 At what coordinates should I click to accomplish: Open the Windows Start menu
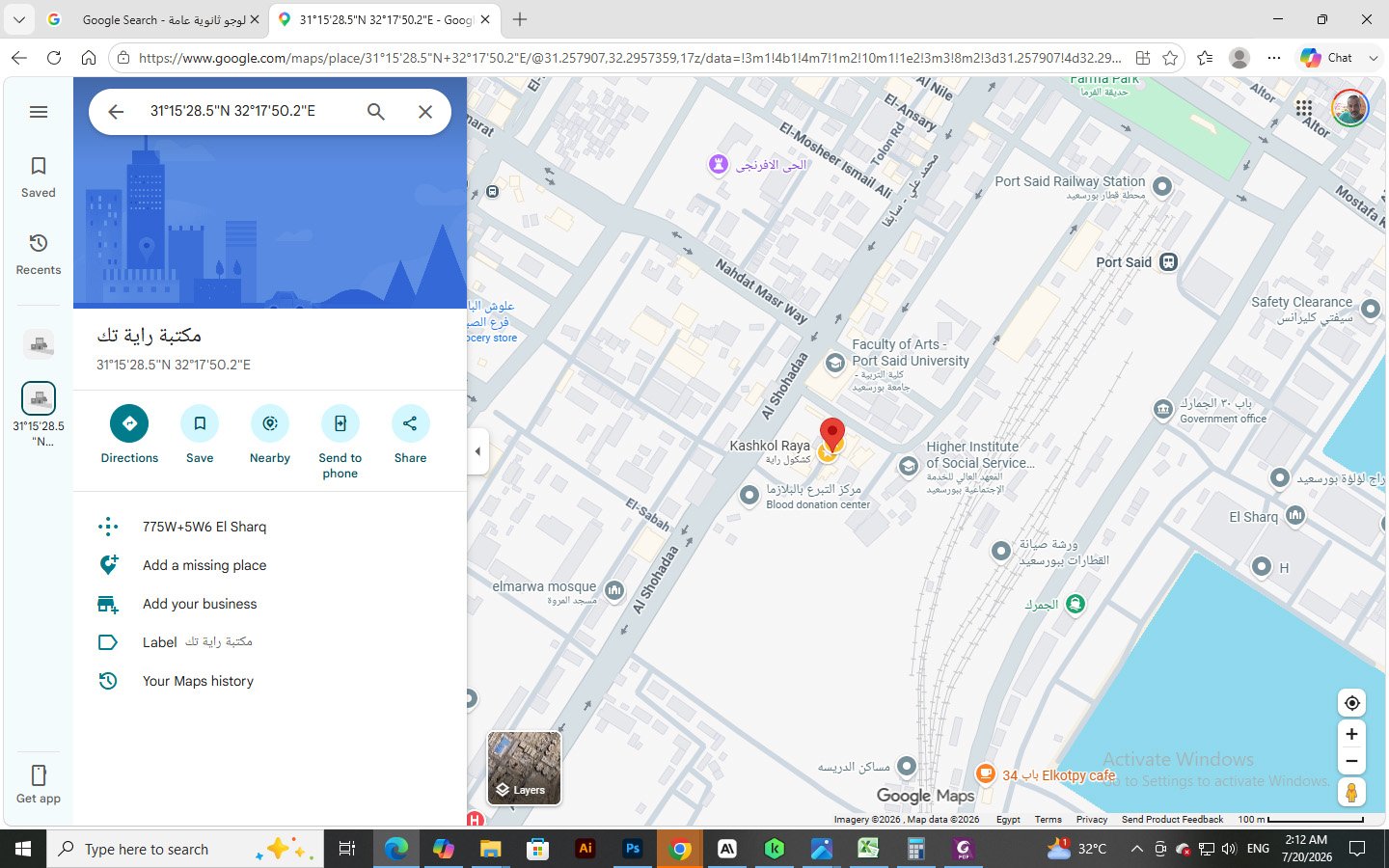[x=23, y=849]
